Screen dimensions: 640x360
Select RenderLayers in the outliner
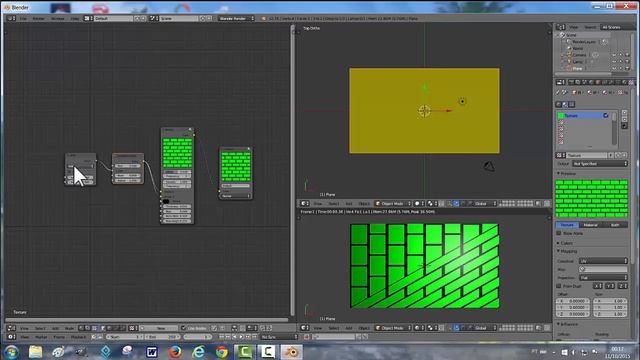point(584,42)
